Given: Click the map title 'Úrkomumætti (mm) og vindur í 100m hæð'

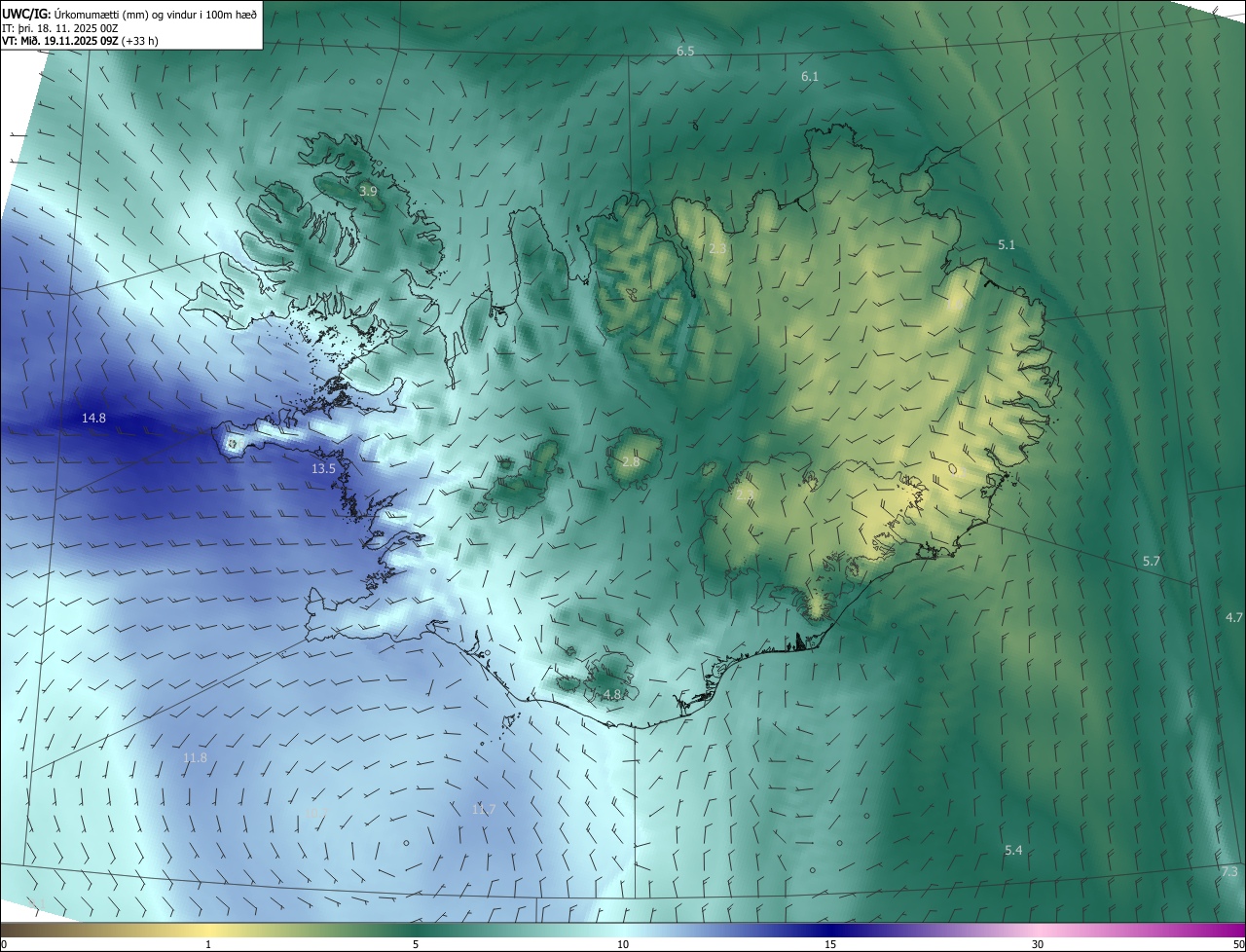Looking at the screenshot, I should (x=156, y=15).
